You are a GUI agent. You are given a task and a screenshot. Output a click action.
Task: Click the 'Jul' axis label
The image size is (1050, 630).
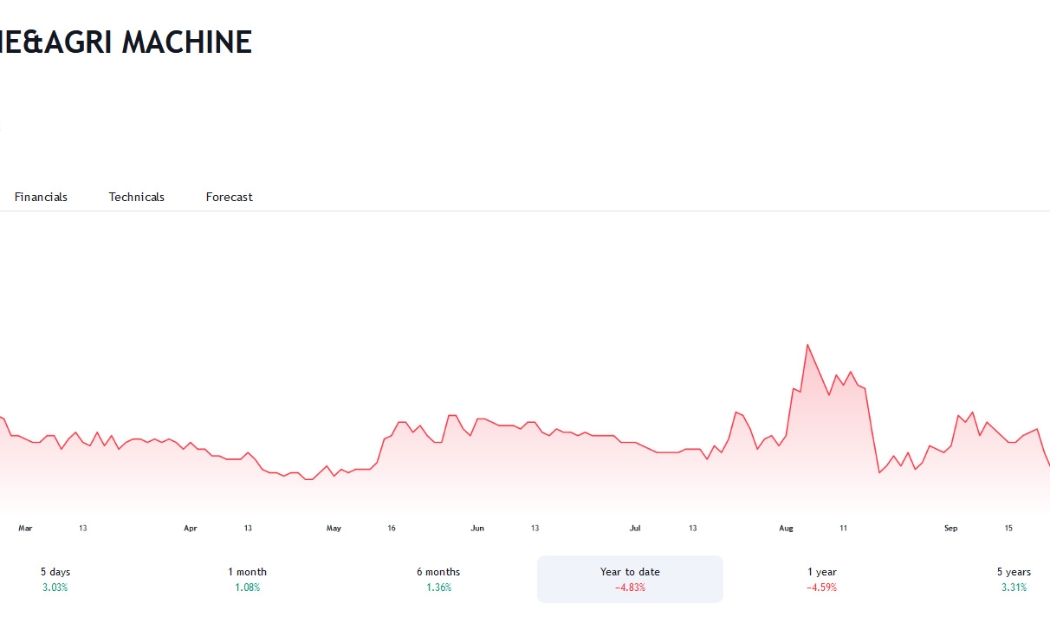(635, 528)
